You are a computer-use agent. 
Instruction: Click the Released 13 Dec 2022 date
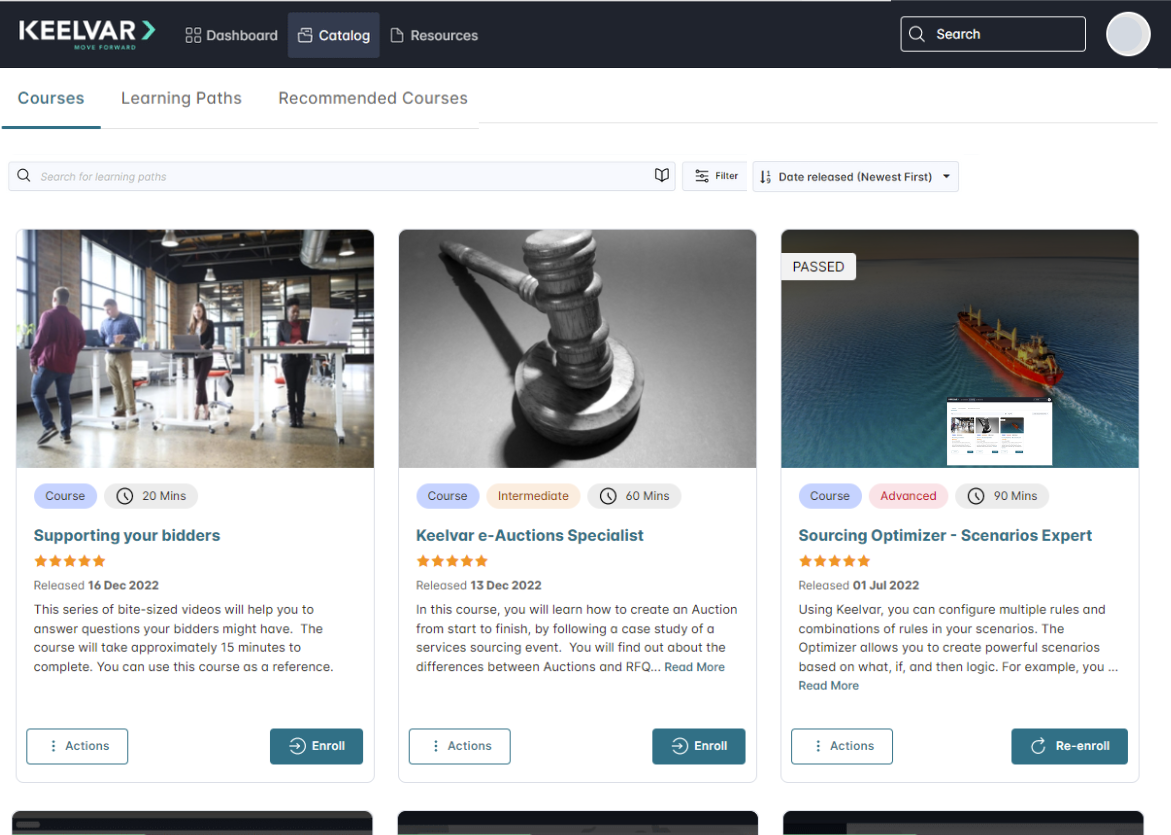(x=479, y=586)
